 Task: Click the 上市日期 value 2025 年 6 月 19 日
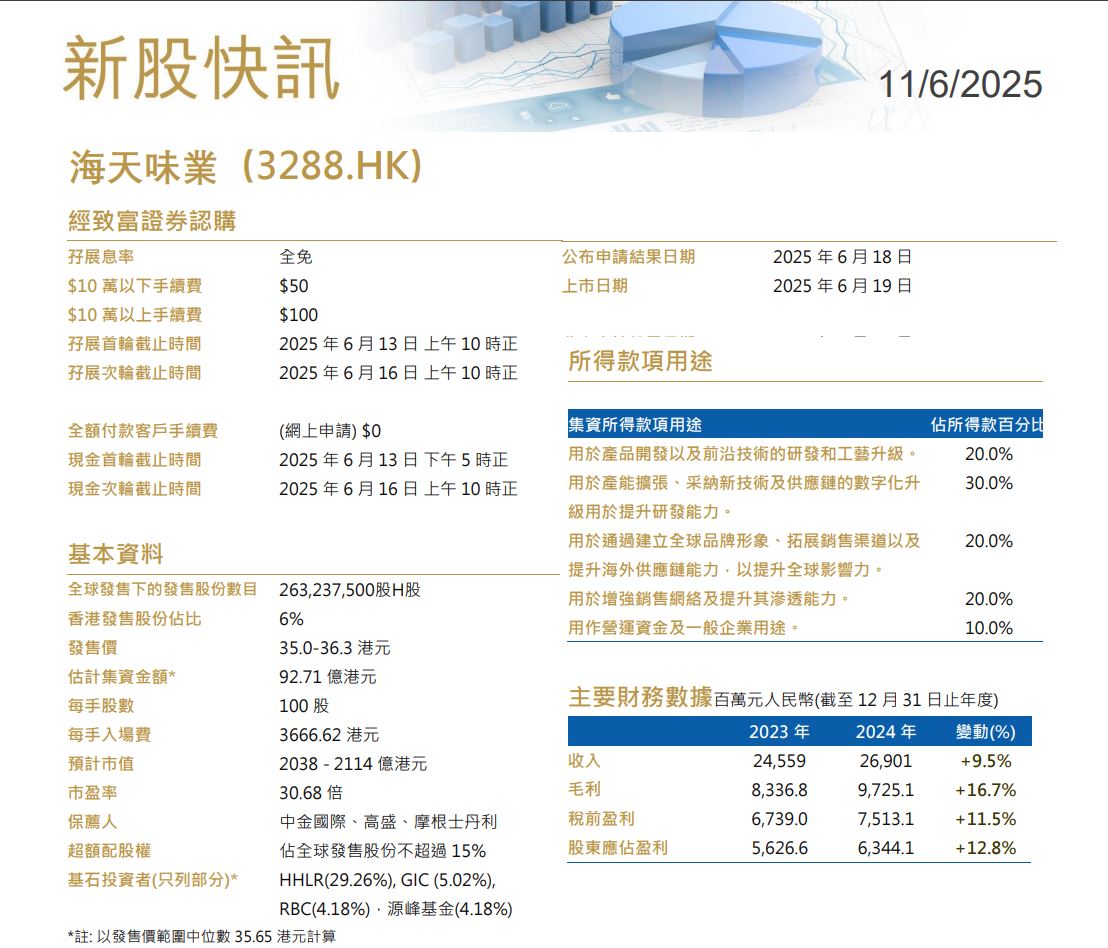[x=842, y=286]
